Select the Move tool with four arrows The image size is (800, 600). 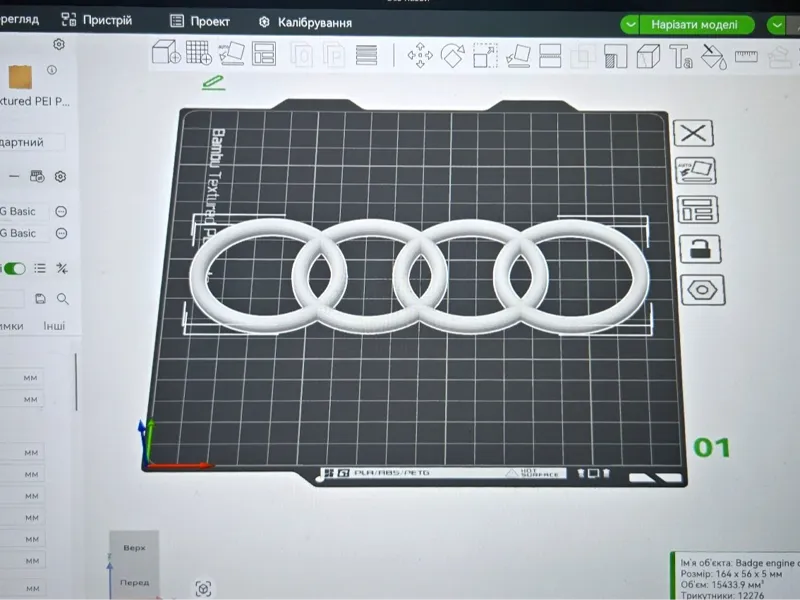pos(420,55)
